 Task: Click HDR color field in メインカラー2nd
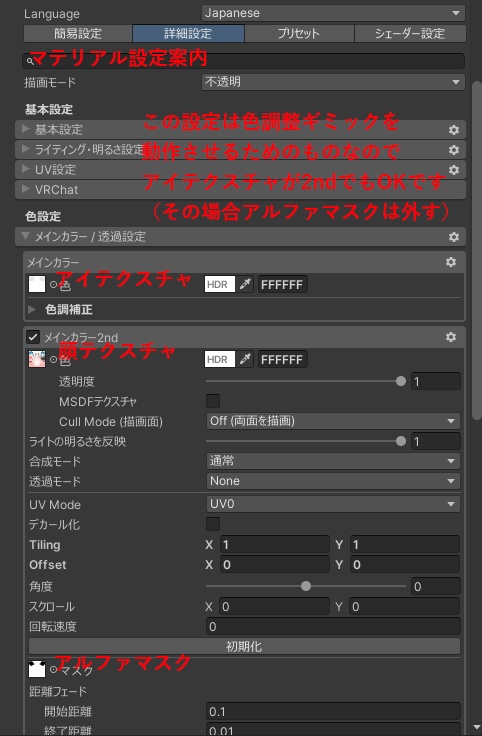tap(220, 359)
